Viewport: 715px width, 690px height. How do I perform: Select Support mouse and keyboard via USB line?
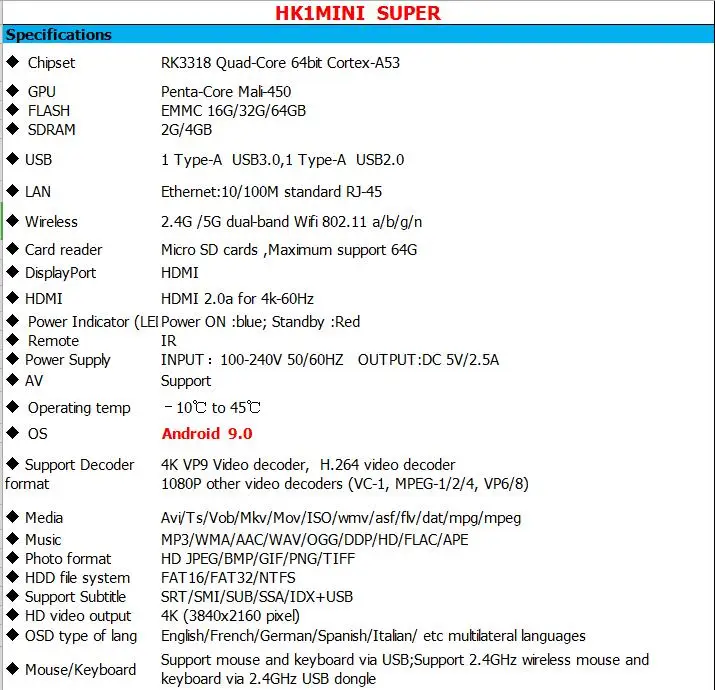click(405, 660)
